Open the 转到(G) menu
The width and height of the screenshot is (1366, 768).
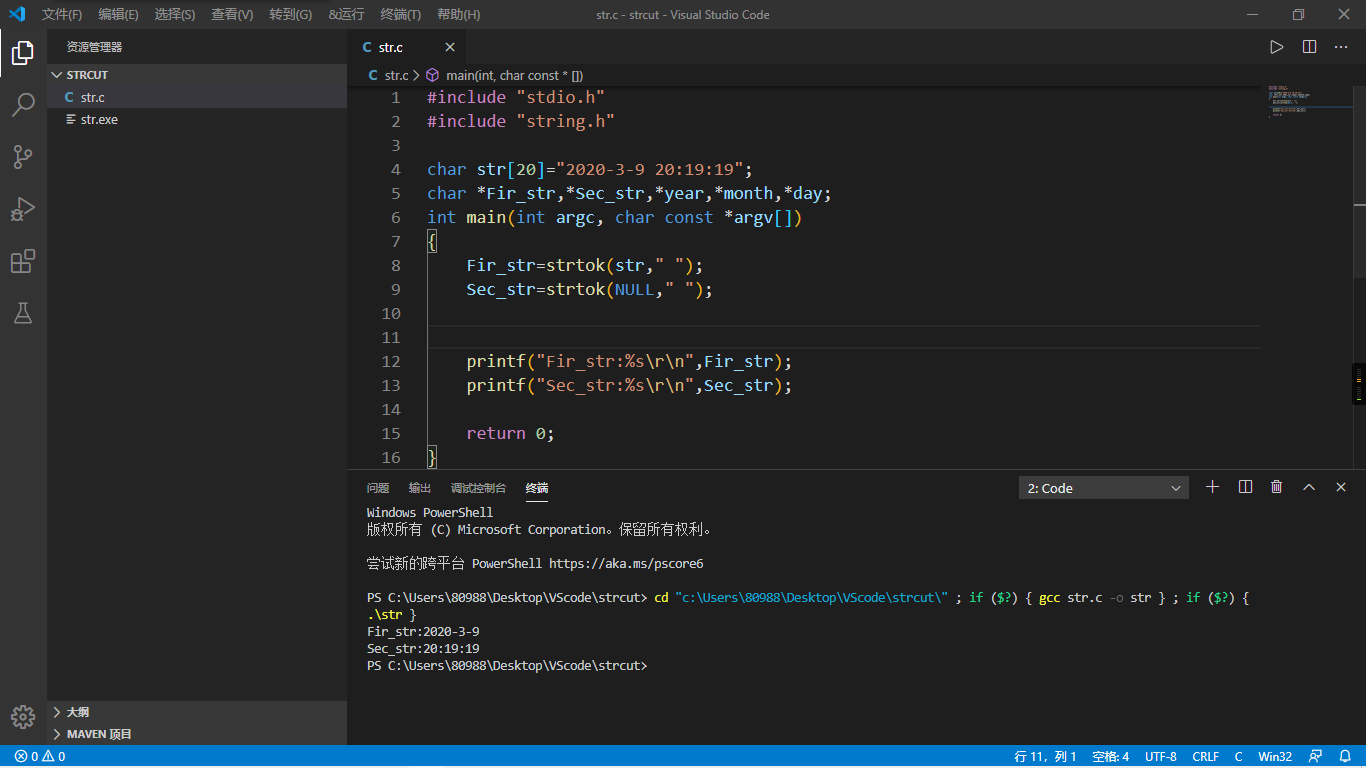(290, 15)
